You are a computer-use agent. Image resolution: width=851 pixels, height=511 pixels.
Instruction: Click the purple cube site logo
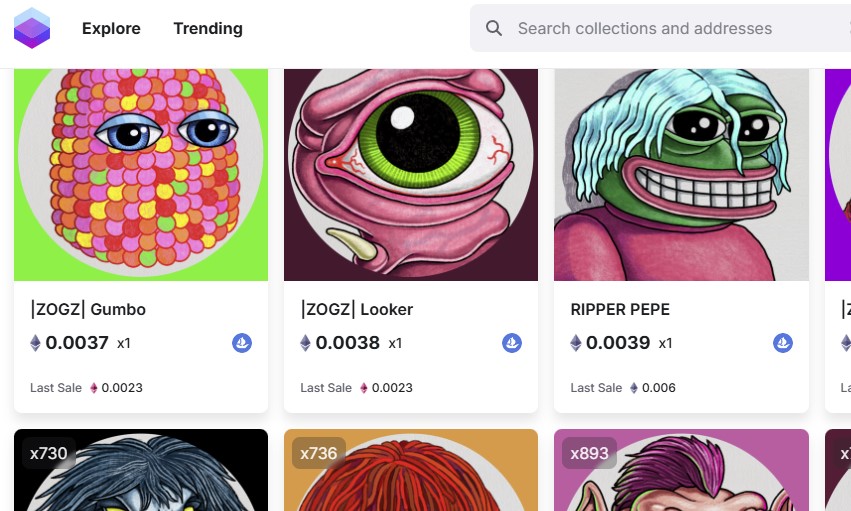pyautogui.click(x=32, y=28)
